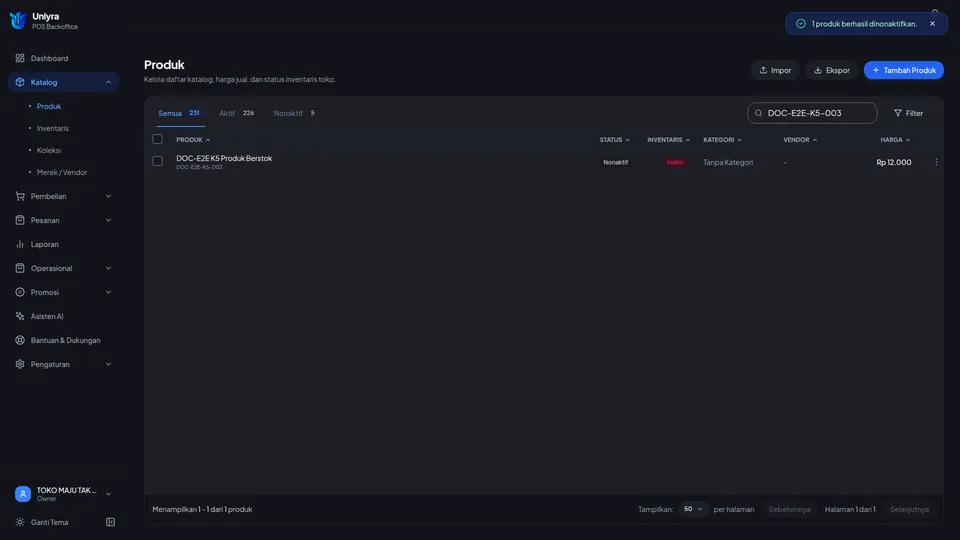Tick the DOC-E2E K5 Produk Berstok checkbox

[157, 161]
